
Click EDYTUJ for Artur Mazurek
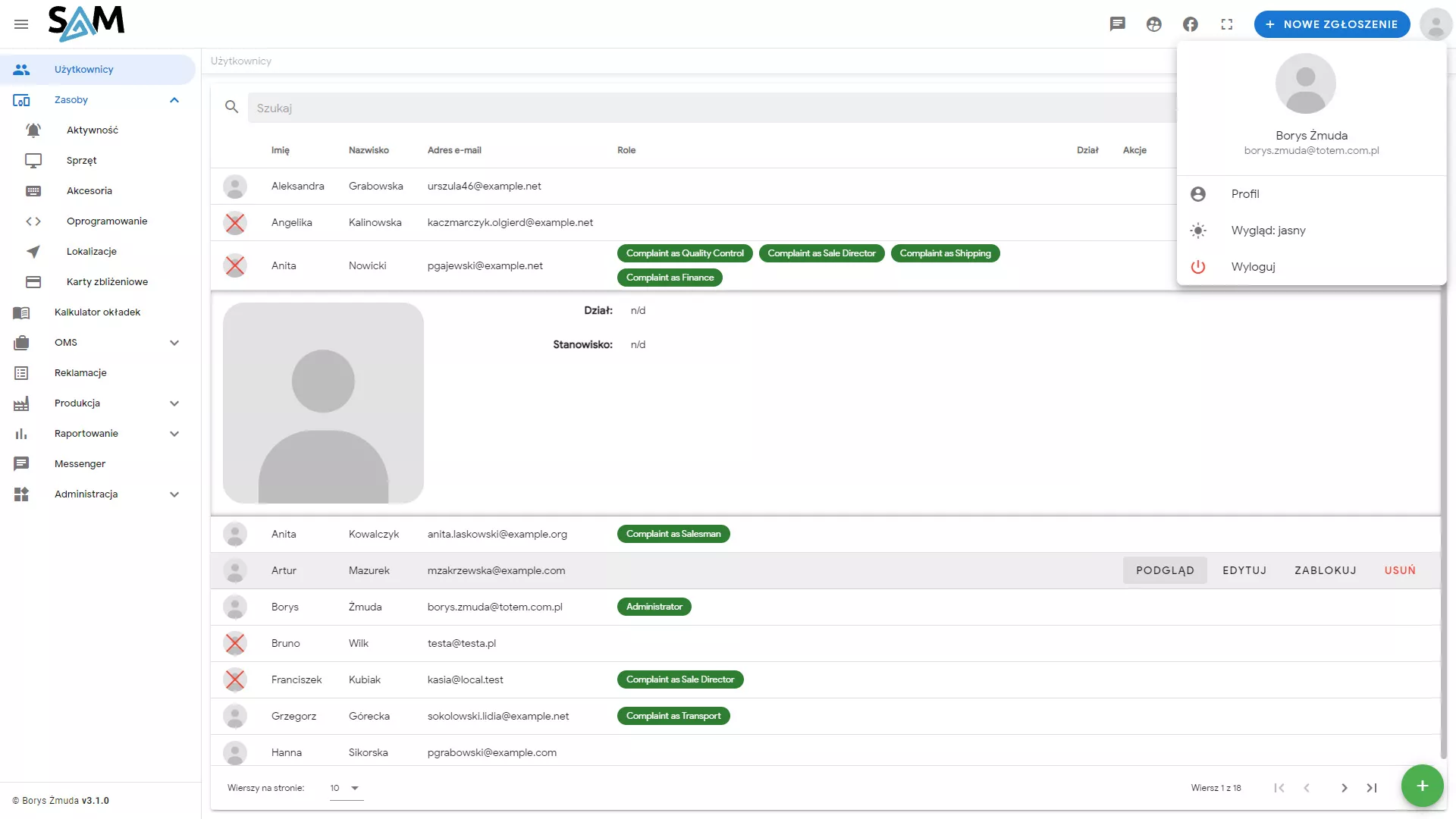1244,570
